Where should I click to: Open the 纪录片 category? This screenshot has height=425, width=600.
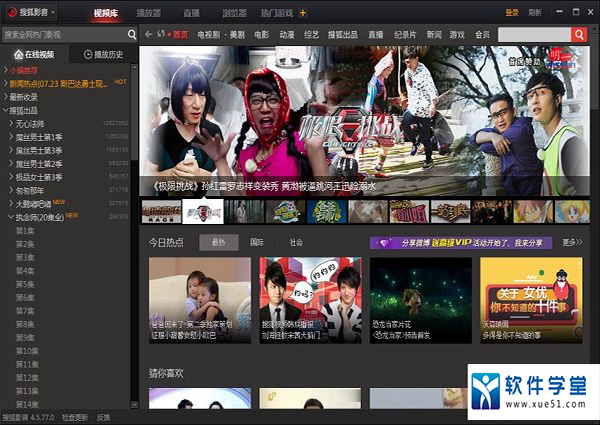pos(405,35)
